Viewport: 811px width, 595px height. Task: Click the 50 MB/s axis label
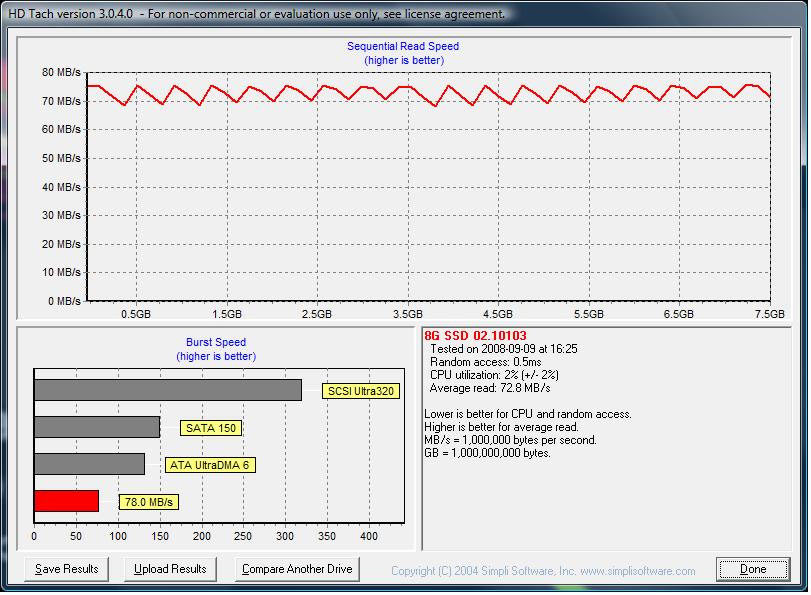(61, 158)
